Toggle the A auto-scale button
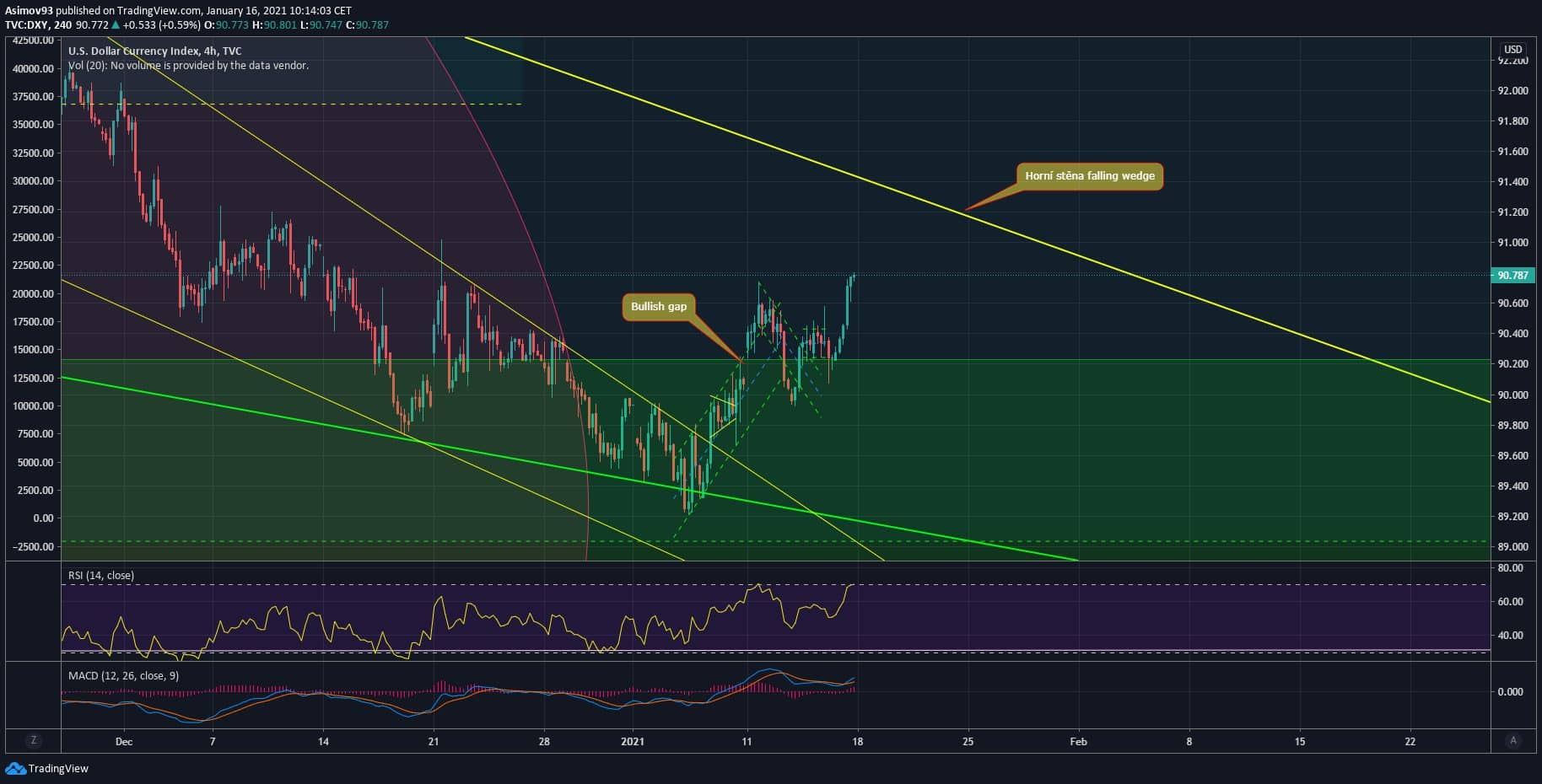This screenshot has width=1542, height=784. [x=1513, y=740]
